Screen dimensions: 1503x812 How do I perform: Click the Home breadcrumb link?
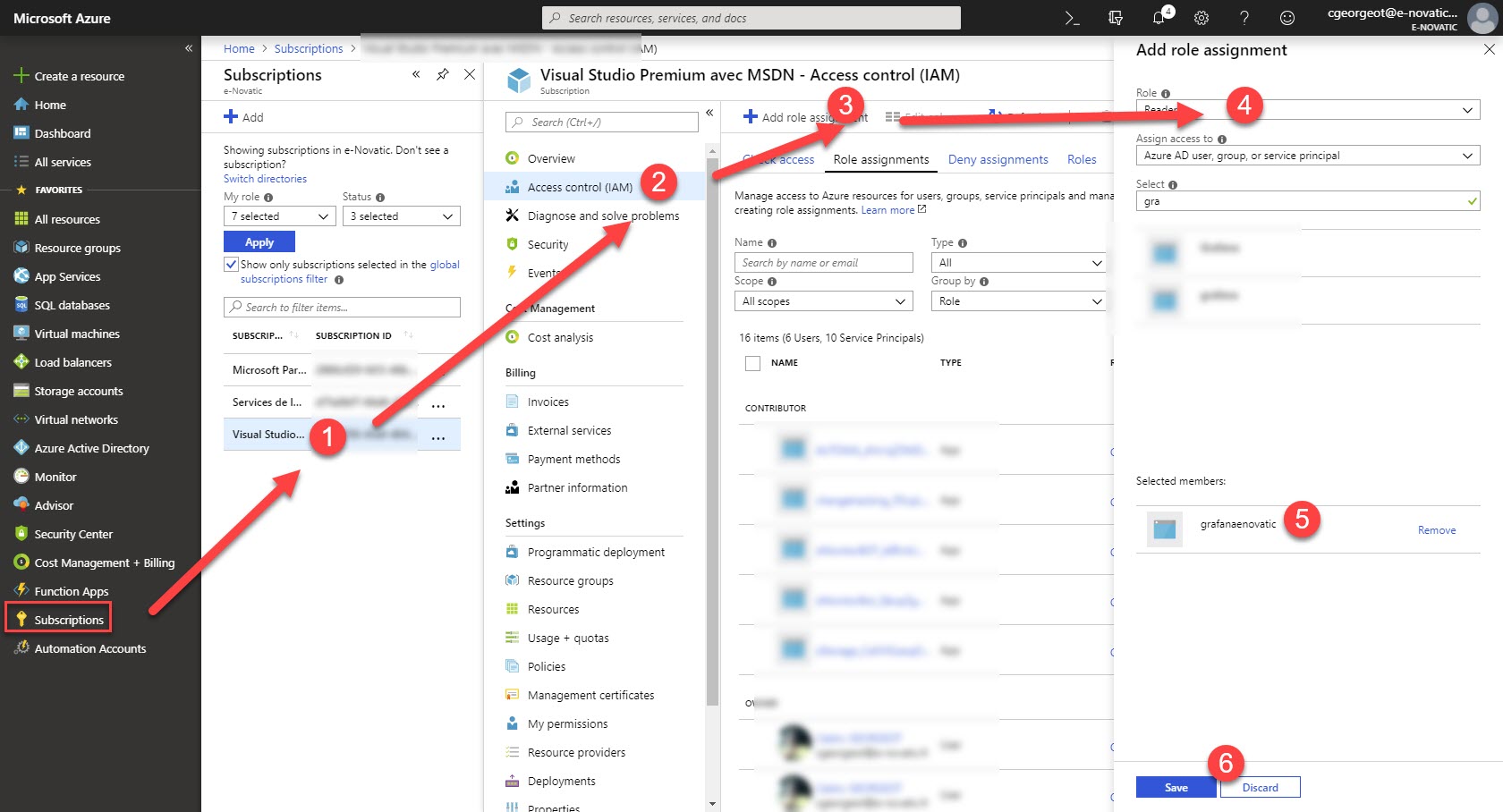(239, 48)
